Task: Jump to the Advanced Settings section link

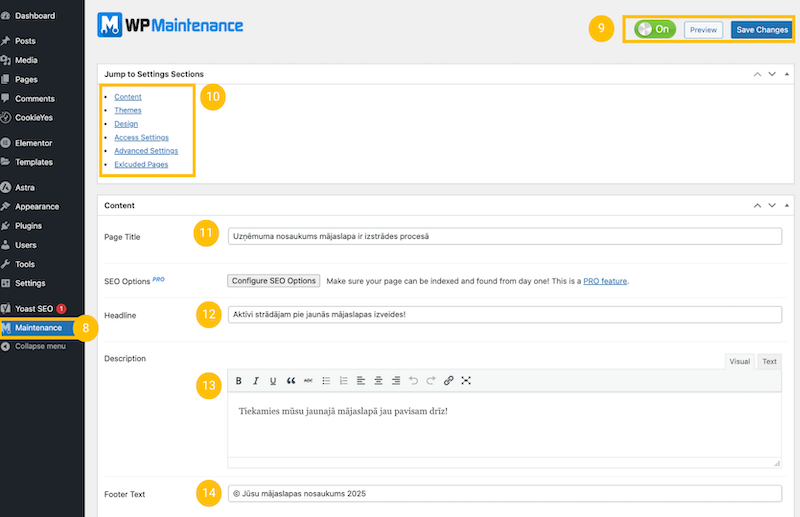Action: [x=146, y=151]
